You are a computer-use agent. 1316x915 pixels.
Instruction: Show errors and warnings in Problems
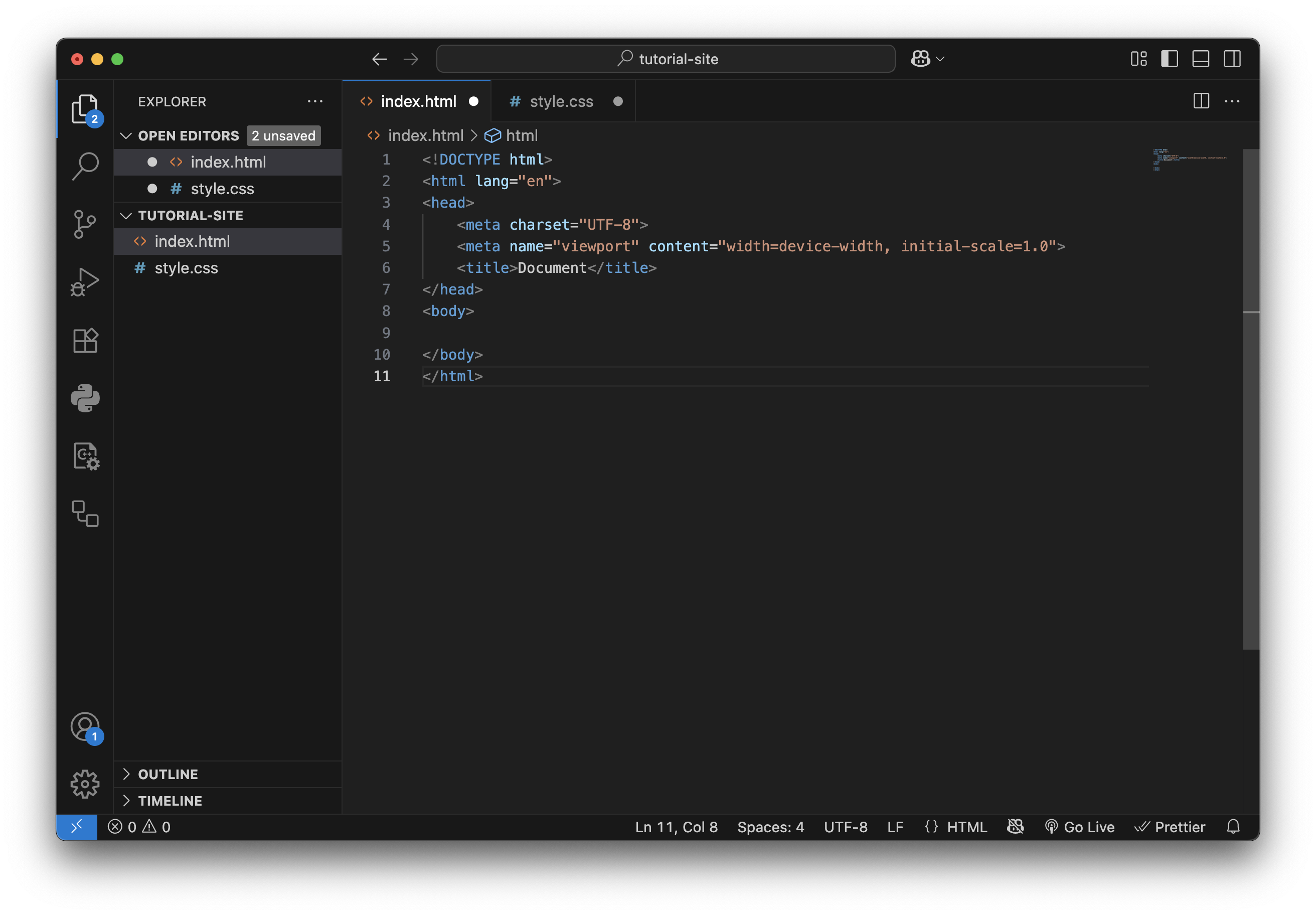click(x=139, y=827)
